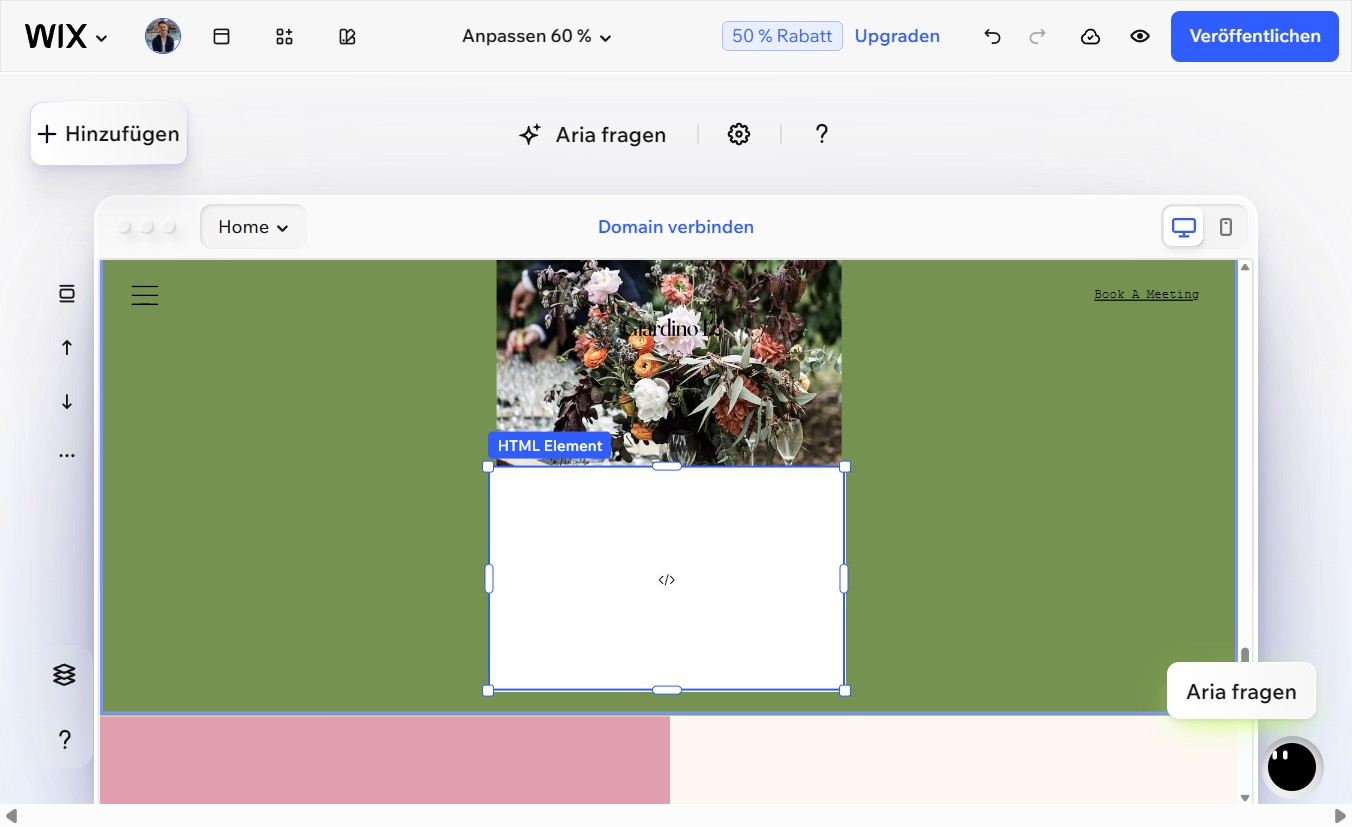
Task: Click the Aria fragen toolbar button
Action: pos(592,134)
